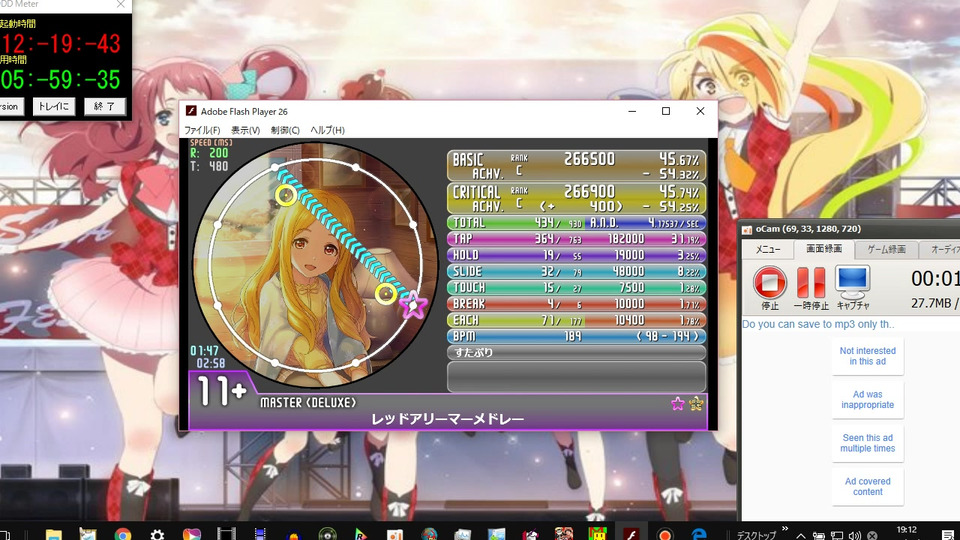Show hidden tray icons caret
The width and height of the screenshot is (960, 540).
tap(801, 536)
